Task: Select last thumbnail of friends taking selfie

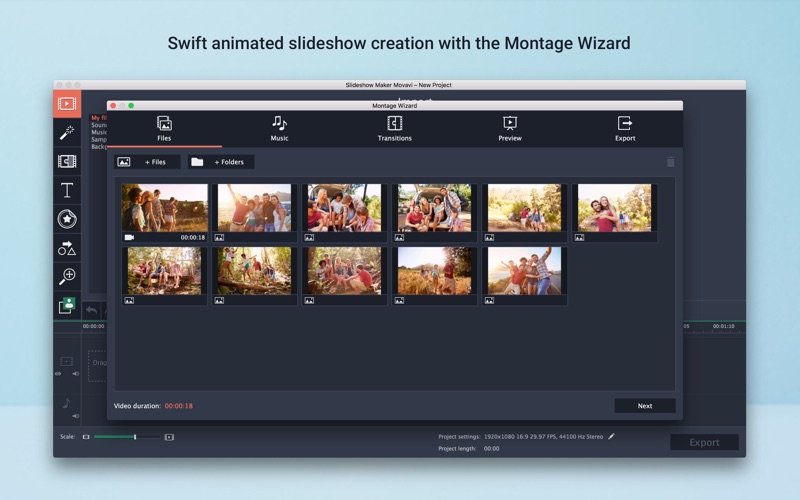Action: point(524,276)
